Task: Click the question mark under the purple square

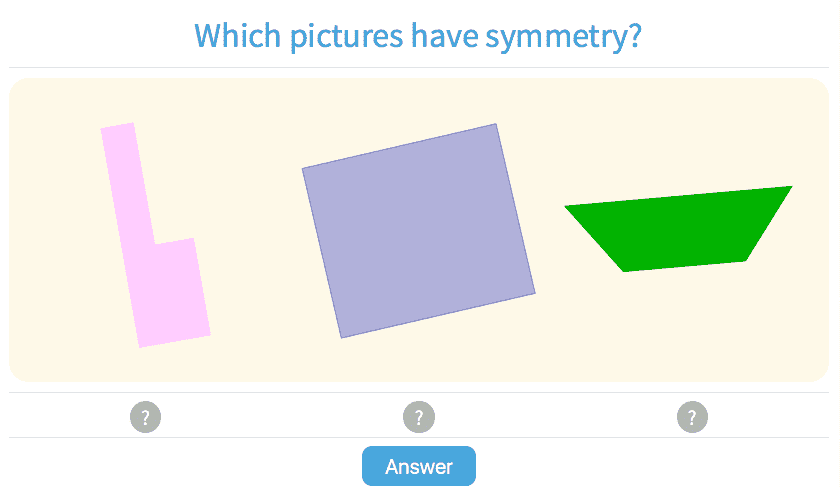Action: click(x=419, y=417)
